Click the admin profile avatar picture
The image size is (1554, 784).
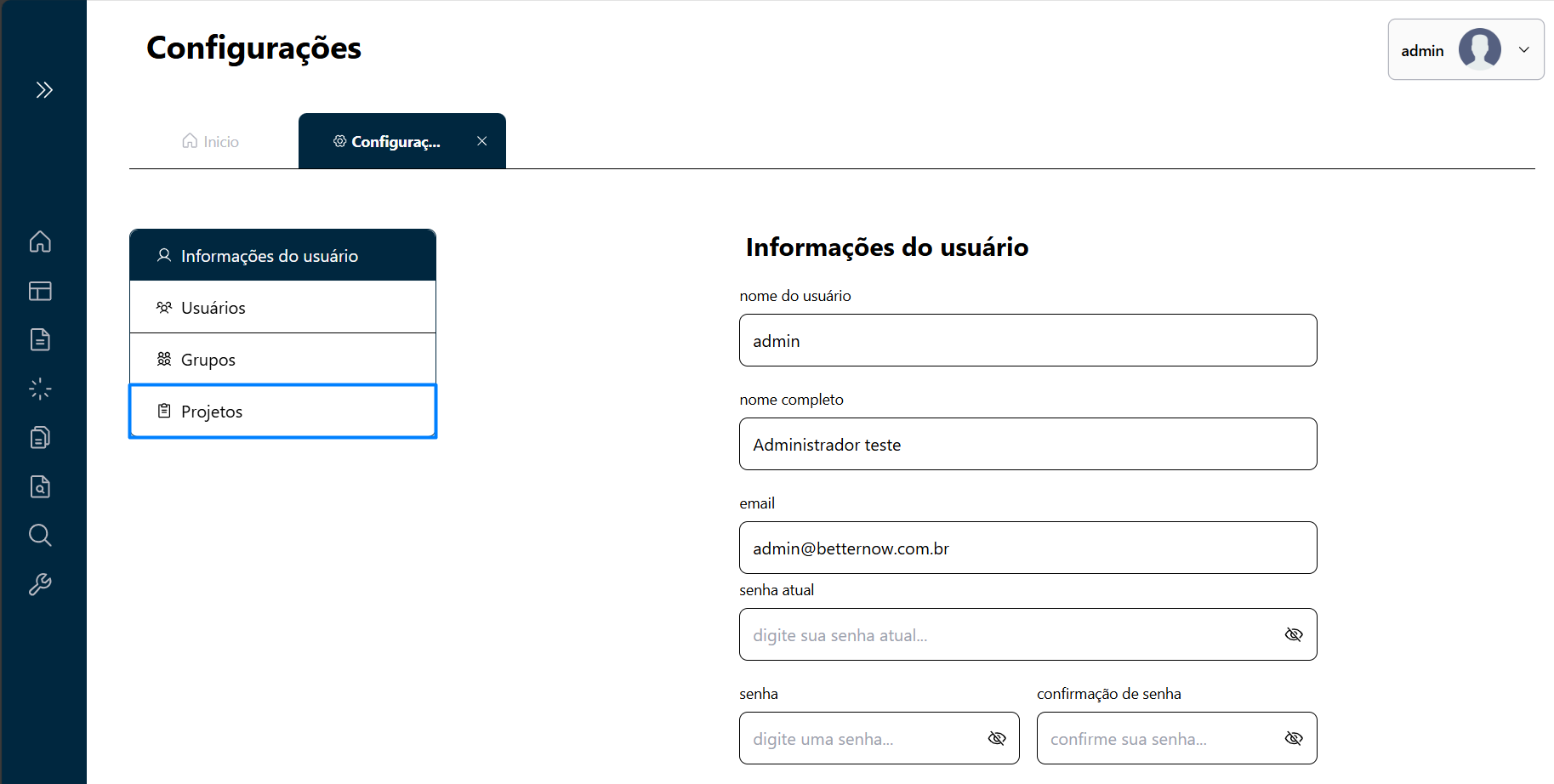(x=1479, y=49)
